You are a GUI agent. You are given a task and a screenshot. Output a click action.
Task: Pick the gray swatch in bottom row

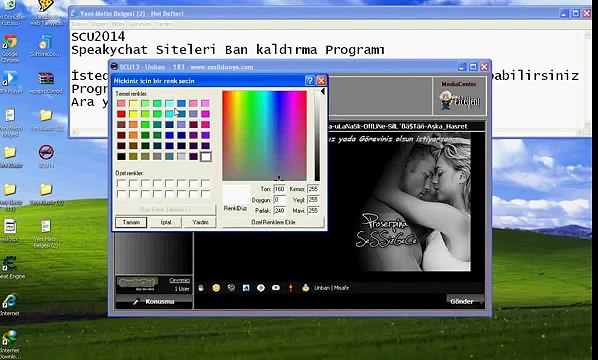(x=157, y=156)
